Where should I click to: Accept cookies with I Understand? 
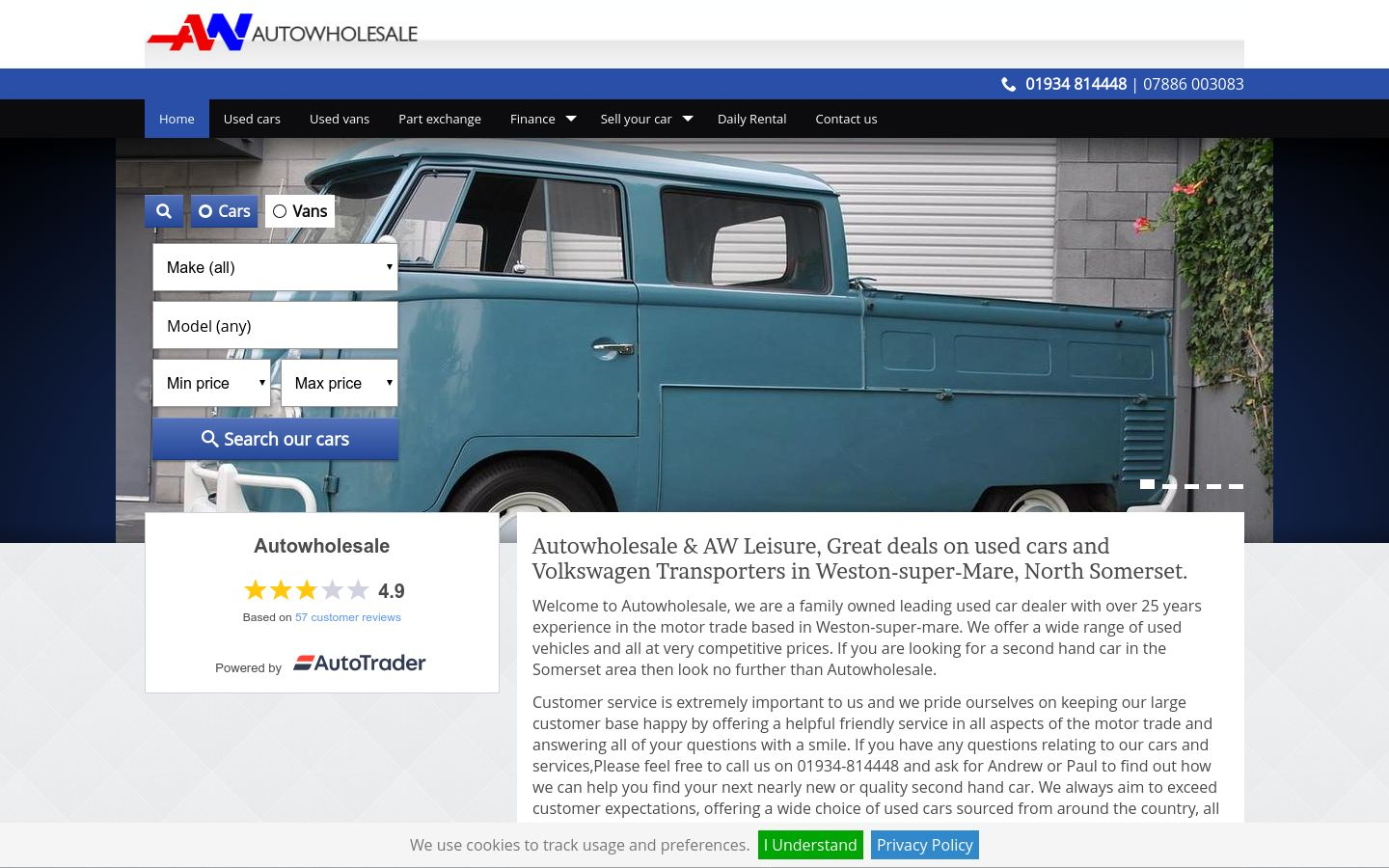(x=810, y=845)
